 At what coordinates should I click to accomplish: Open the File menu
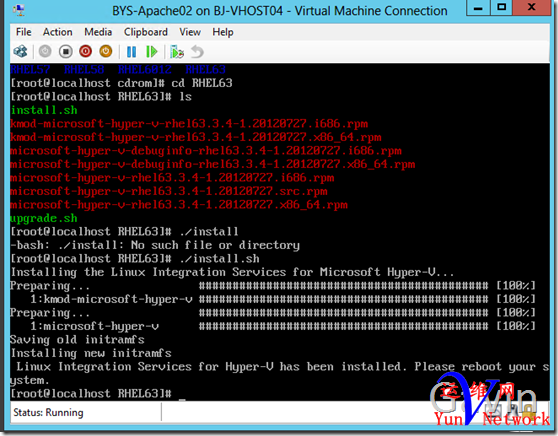click(23, 32)
